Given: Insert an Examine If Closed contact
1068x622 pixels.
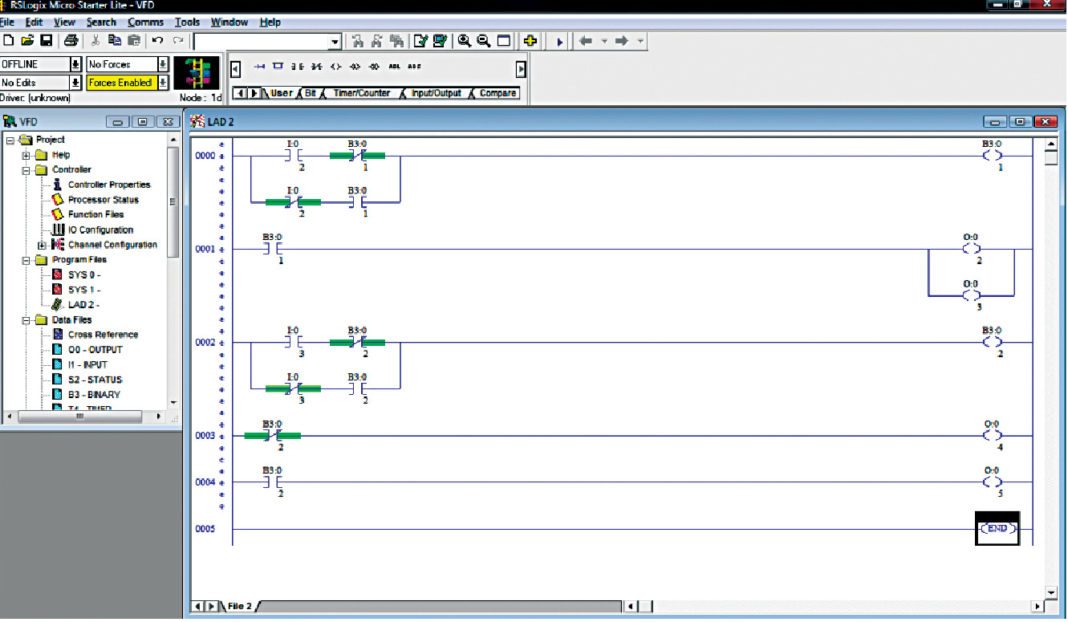Looking at the screenshot, I should [x=297, y=66].
